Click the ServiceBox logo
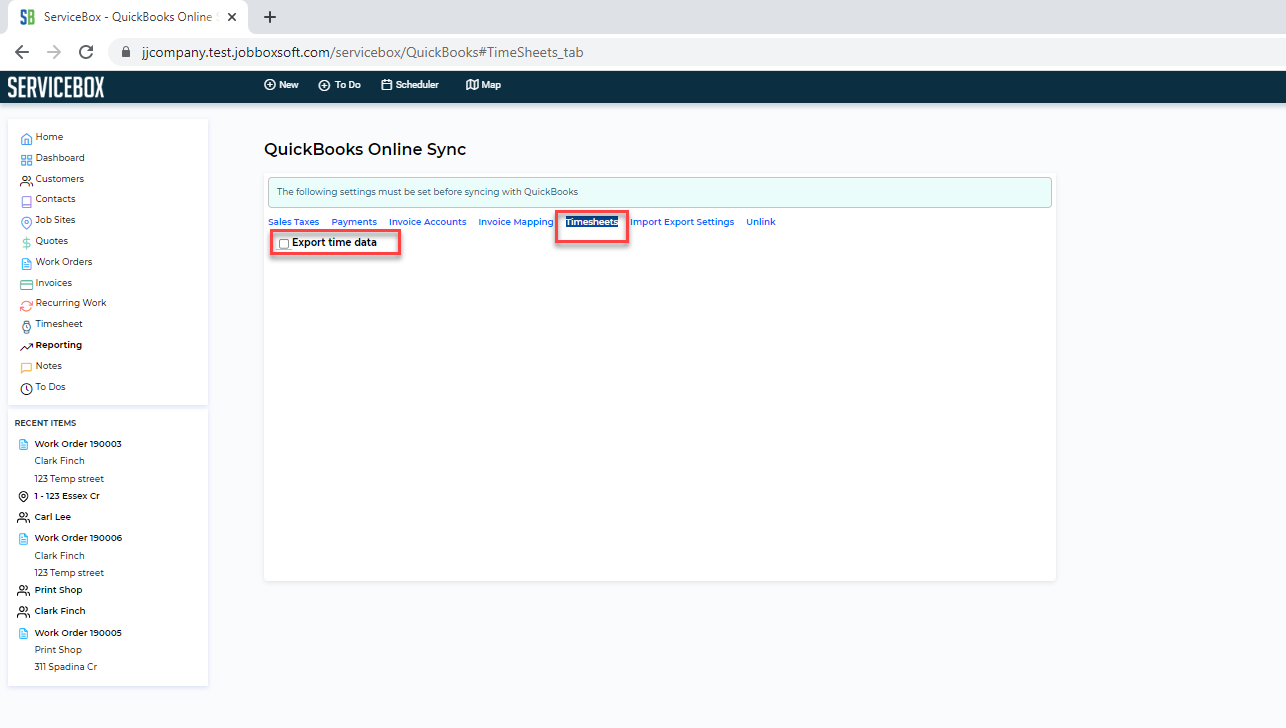This screenshot has height=728, width=1286. tap(56, 87)
